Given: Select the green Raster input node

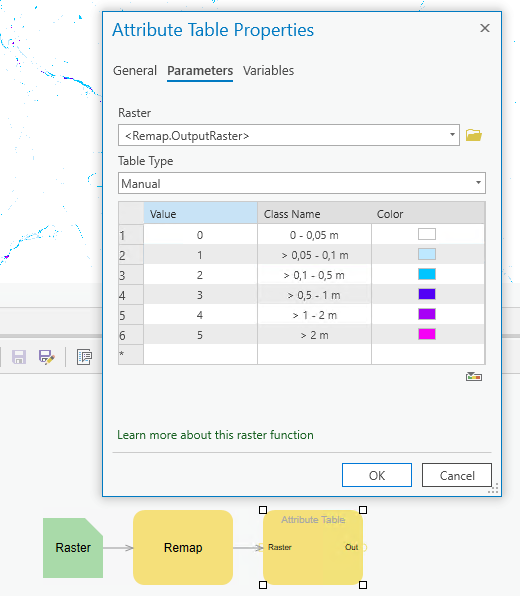Looking at the screenshot, I should click(73, 548).
